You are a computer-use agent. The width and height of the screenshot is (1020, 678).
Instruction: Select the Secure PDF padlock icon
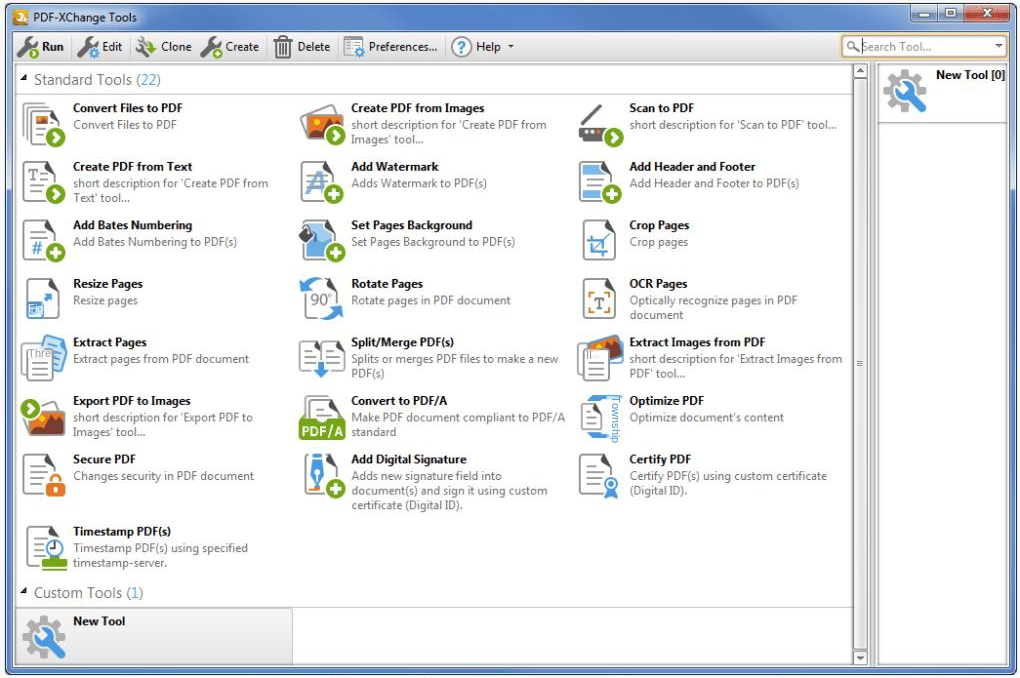click(43, 475)
